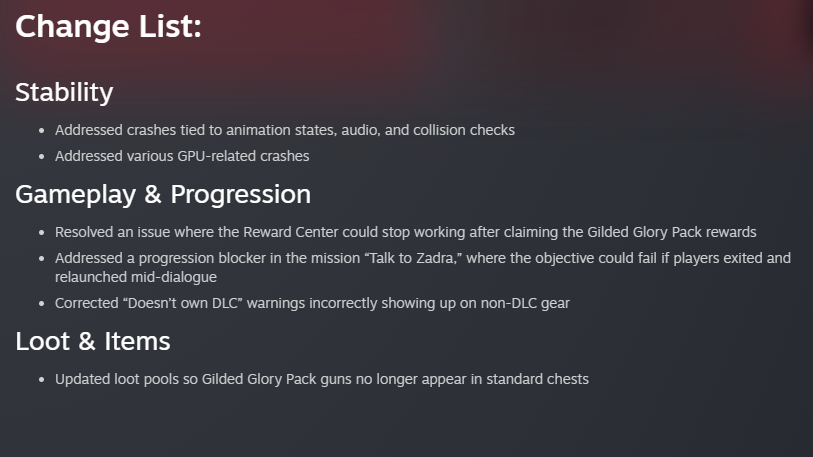Click the Stability section heading
813x457 pixels.
point(64,93)
